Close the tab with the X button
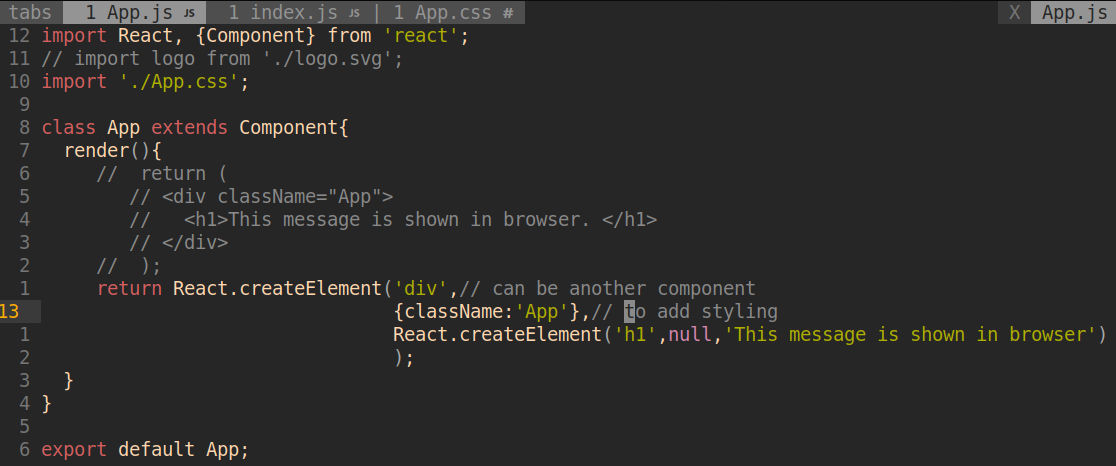This screenshot has width=1116, height=466. tap(1015, 12)
